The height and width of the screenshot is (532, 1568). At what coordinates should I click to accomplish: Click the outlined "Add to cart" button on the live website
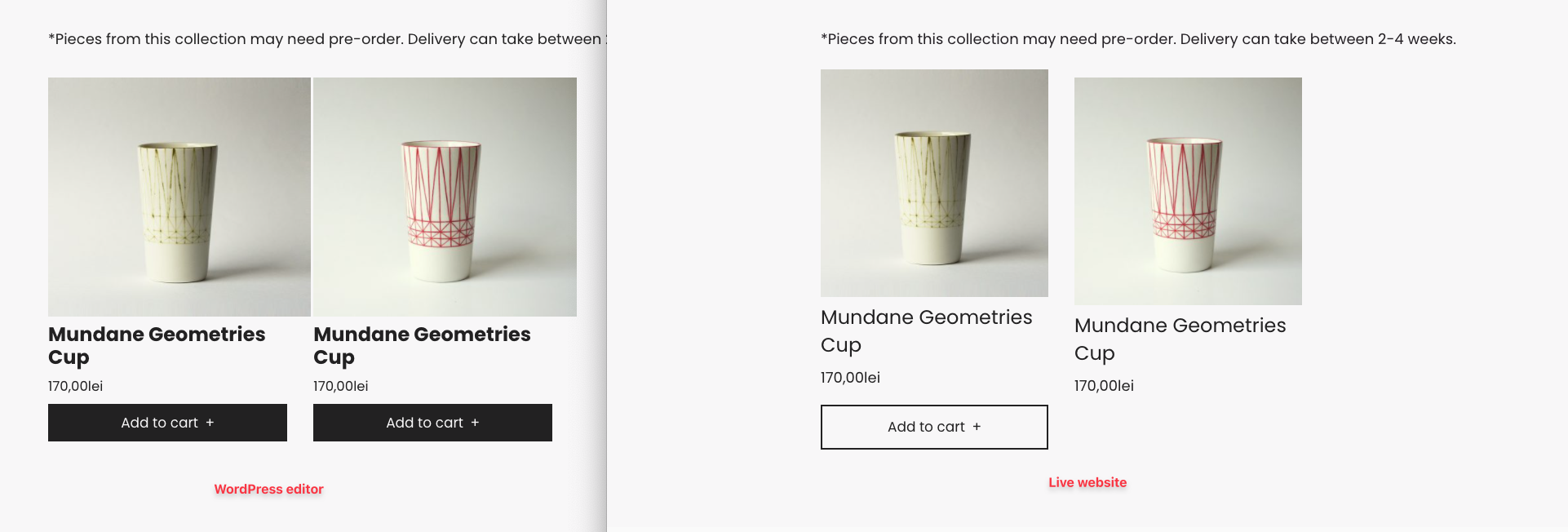(933, 427)
